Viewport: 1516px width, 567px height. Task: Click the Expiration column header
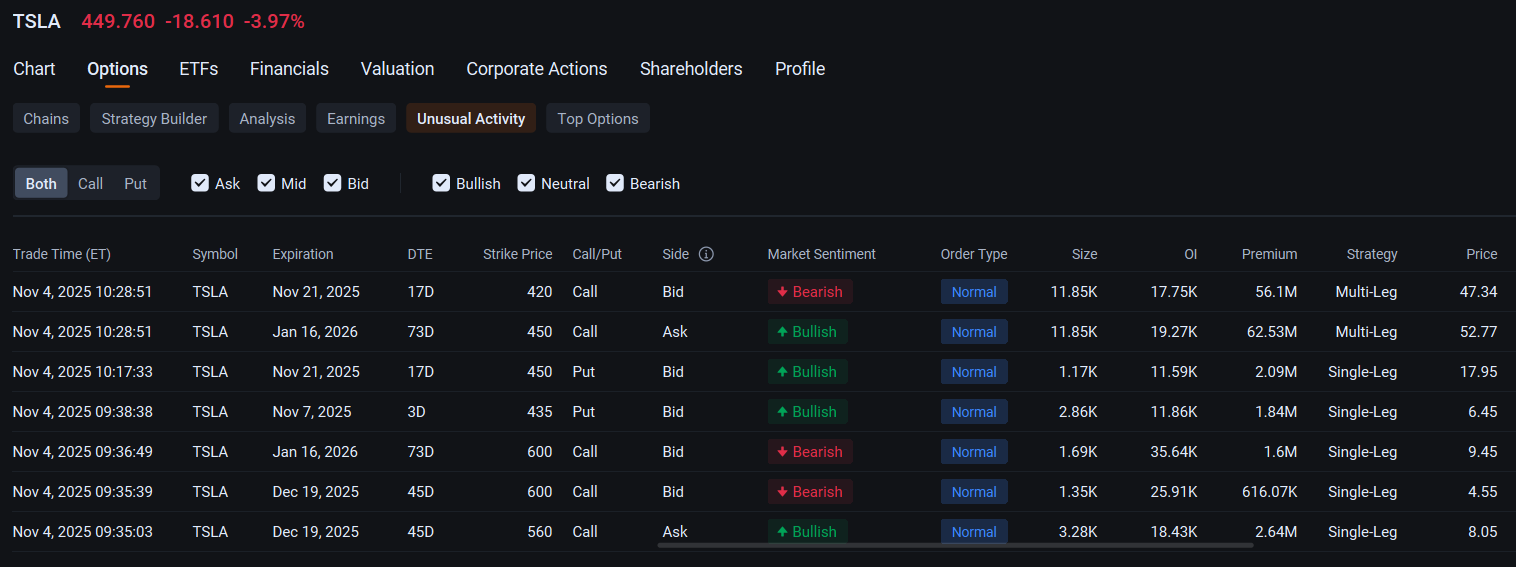303,254
